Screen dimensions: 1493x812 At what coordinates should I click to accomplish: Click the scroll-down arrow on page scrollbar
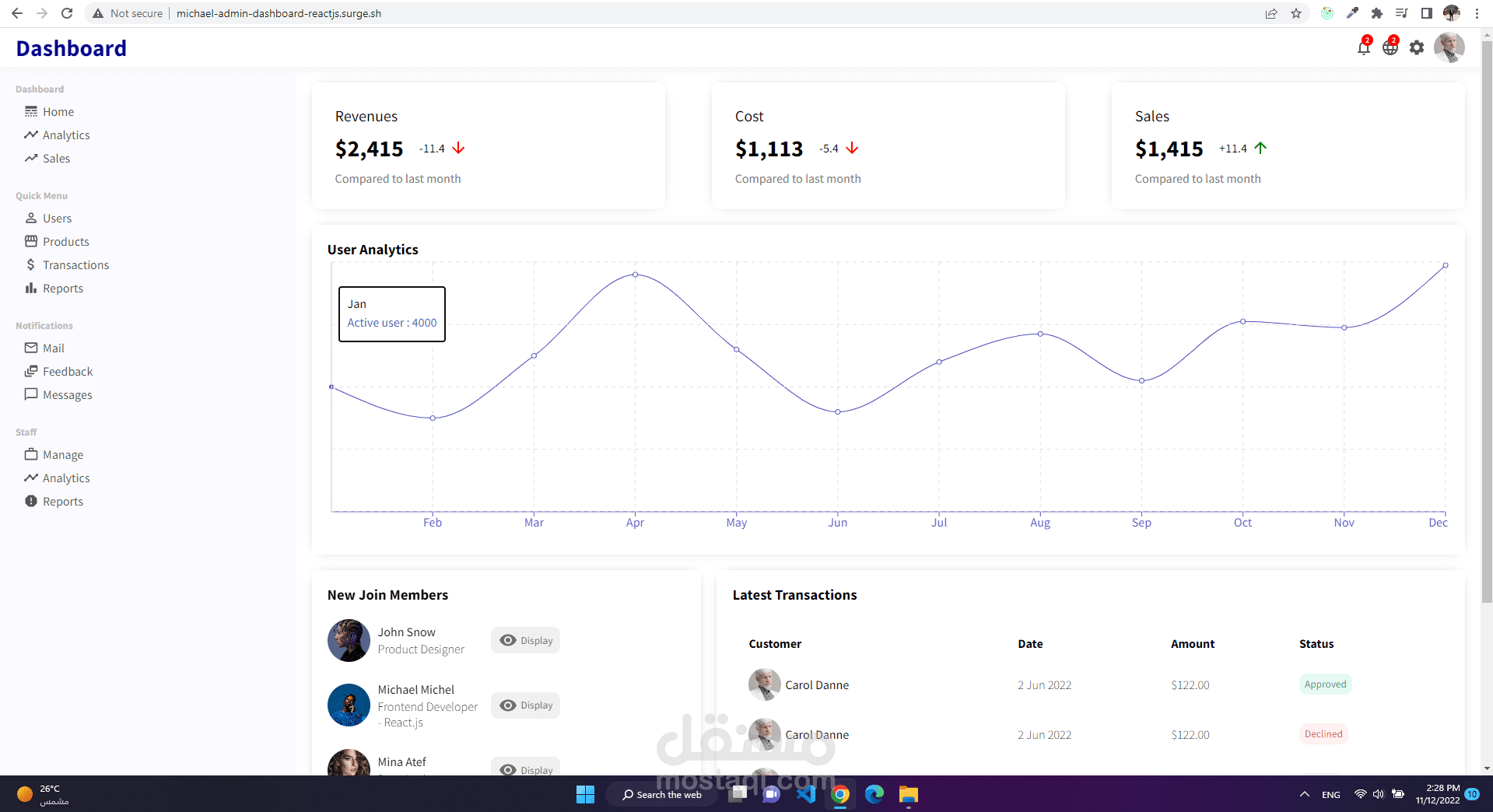tap(1487, 769)
